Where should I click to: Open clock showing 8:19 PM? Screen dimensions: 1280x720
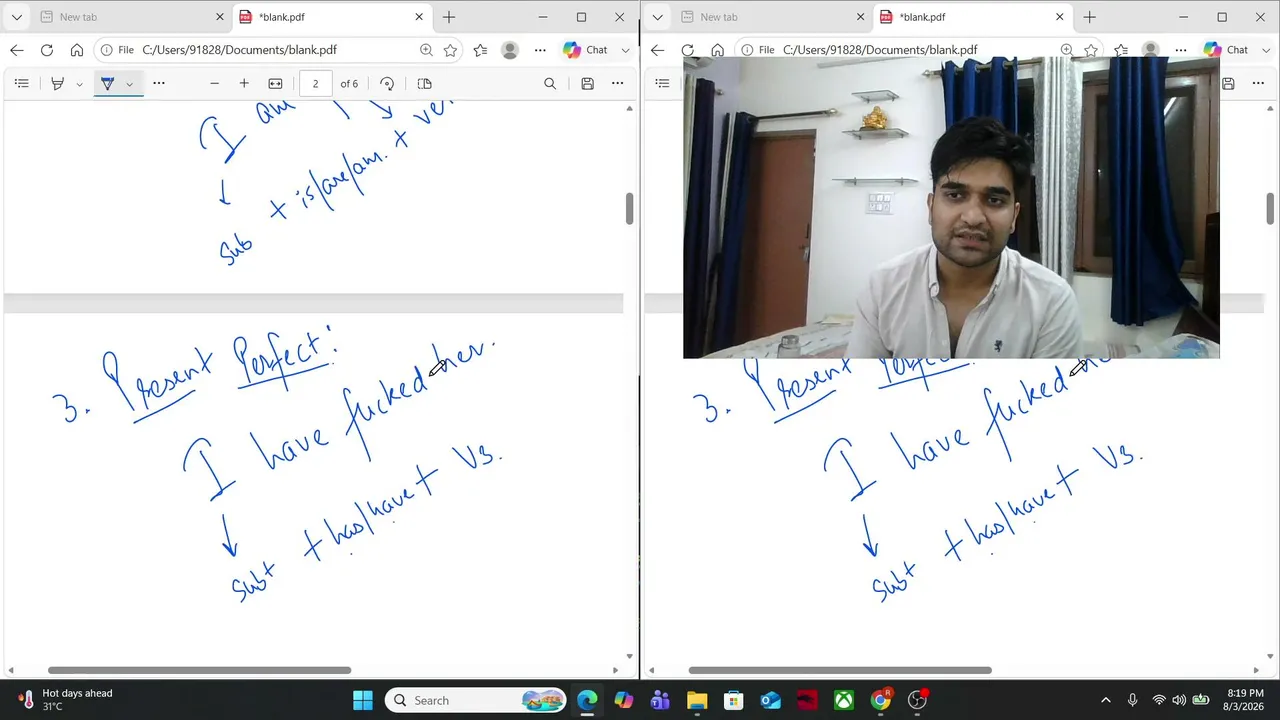(1245, 700)
